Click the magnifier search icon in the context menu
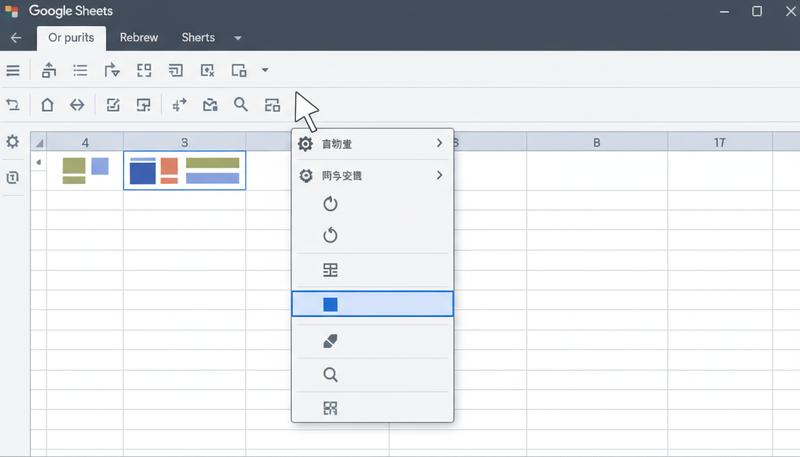 tap(330, 375)
